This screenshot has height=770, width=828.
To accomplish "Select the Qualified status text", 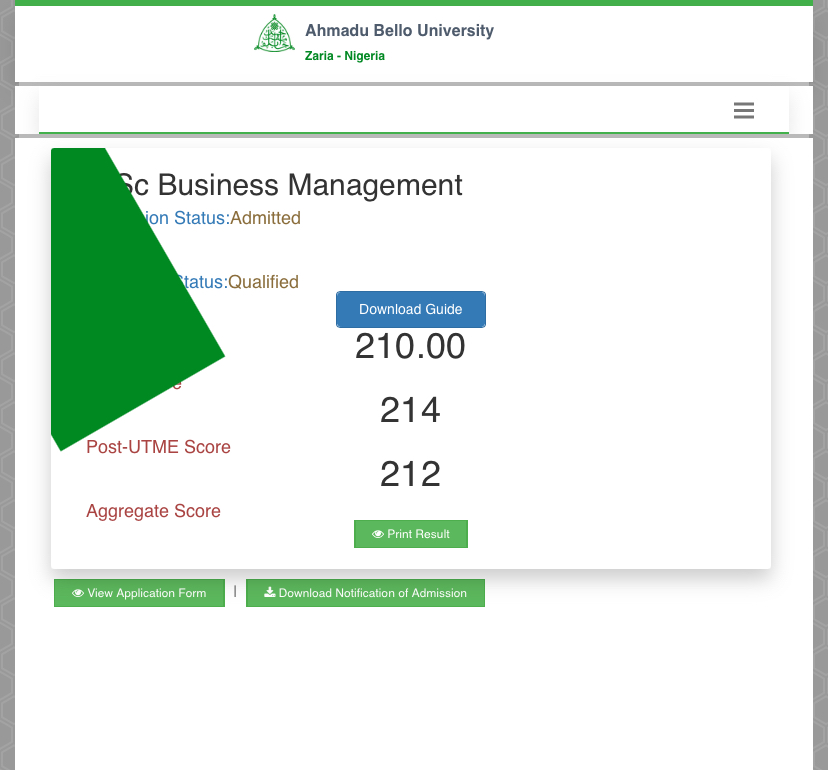I will pos(263,282).
